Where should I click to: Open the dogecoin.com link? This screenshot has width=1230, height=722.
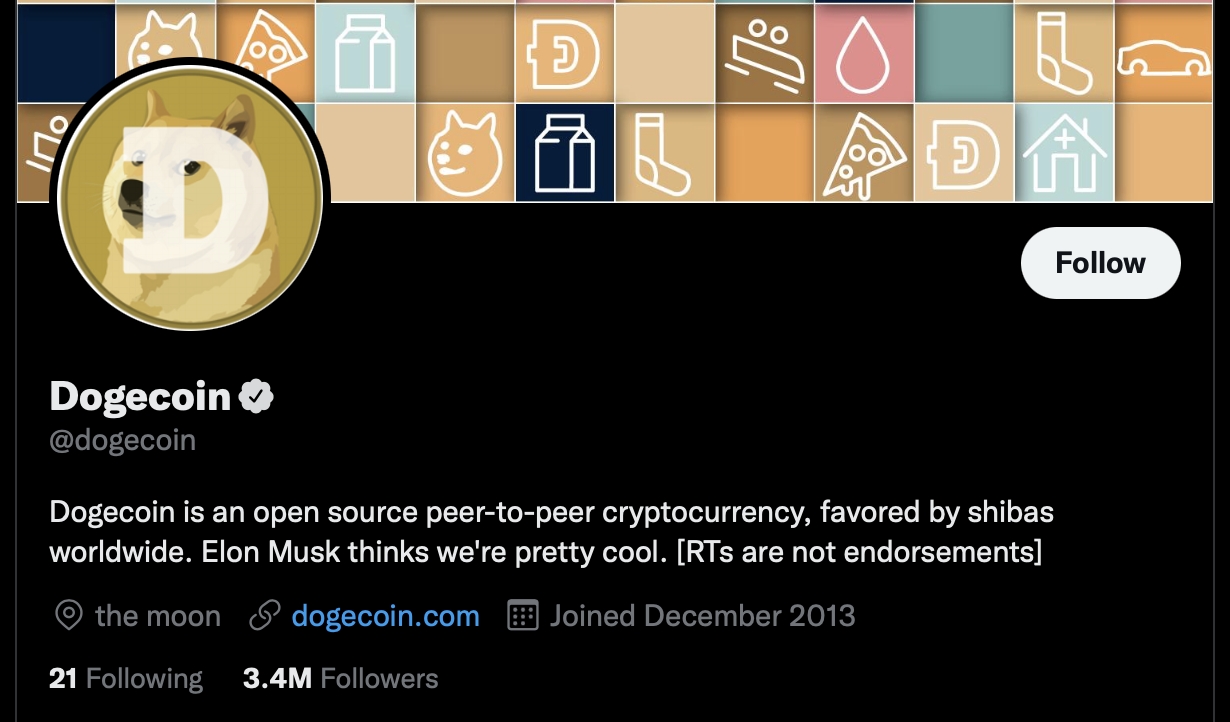pyautogui.click(x=385, y=616)
